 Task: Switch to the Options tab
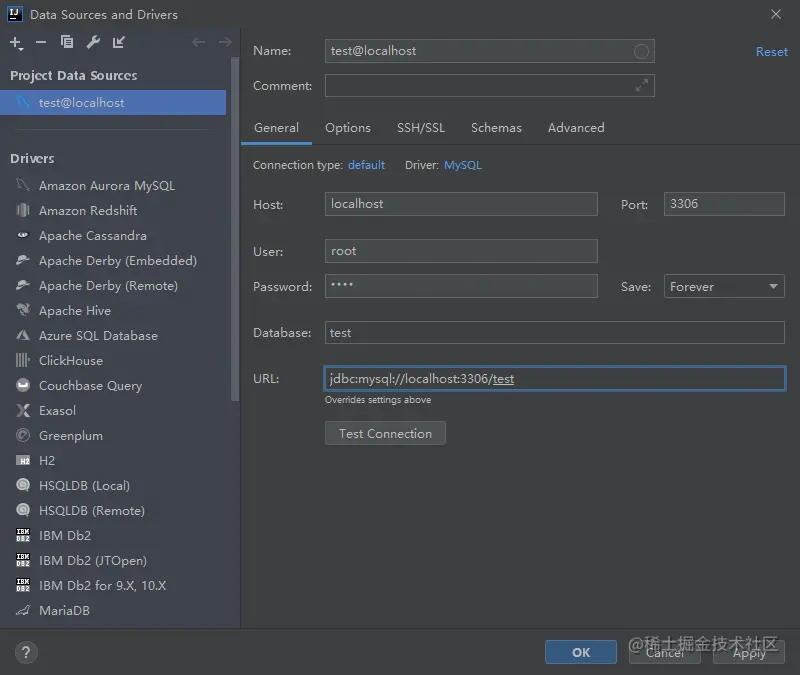point(348,128)
